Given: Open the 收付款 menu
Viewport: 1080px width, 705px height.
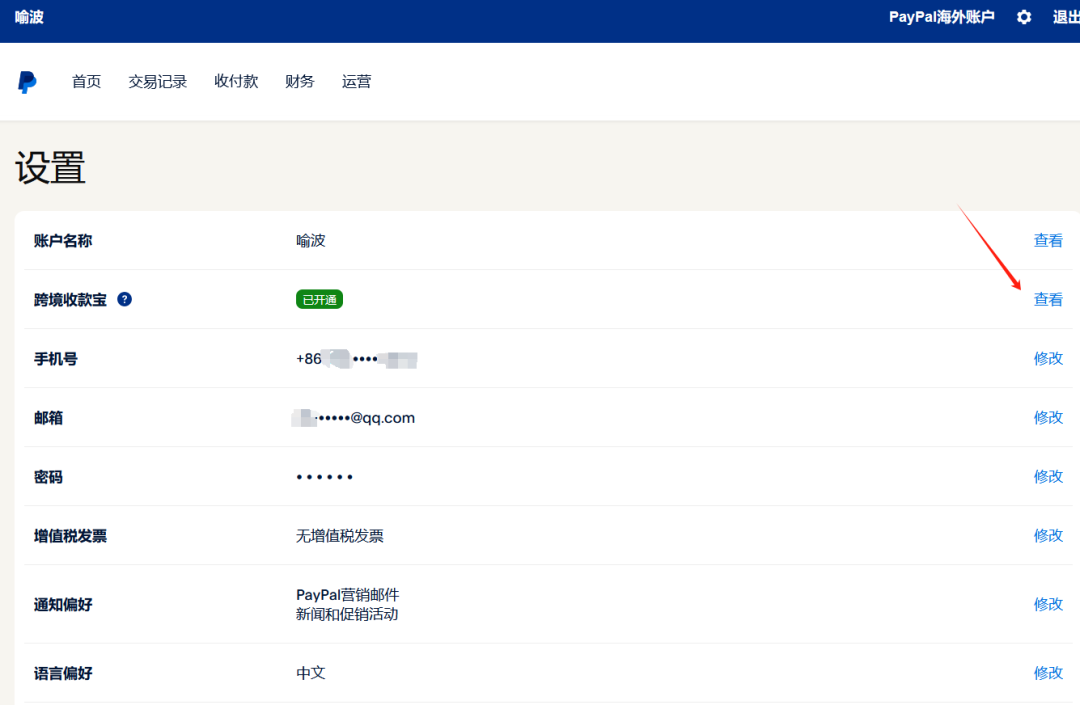Looking at the screenshot, I should [236, 81].
